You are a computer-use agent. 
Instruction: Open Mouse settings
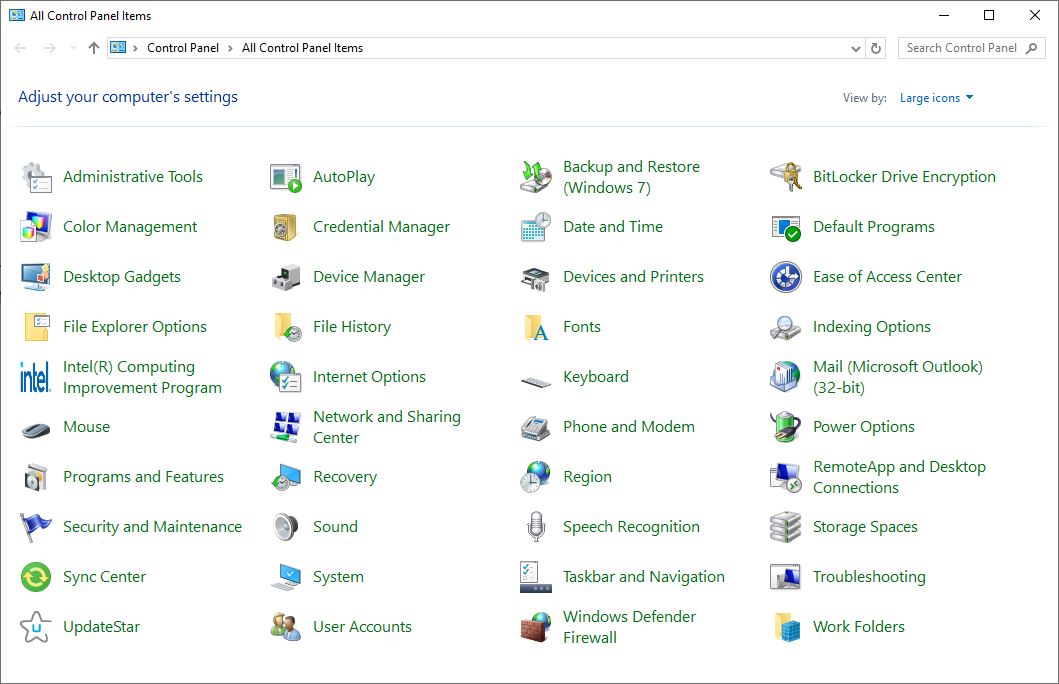[x=87, y=426]
